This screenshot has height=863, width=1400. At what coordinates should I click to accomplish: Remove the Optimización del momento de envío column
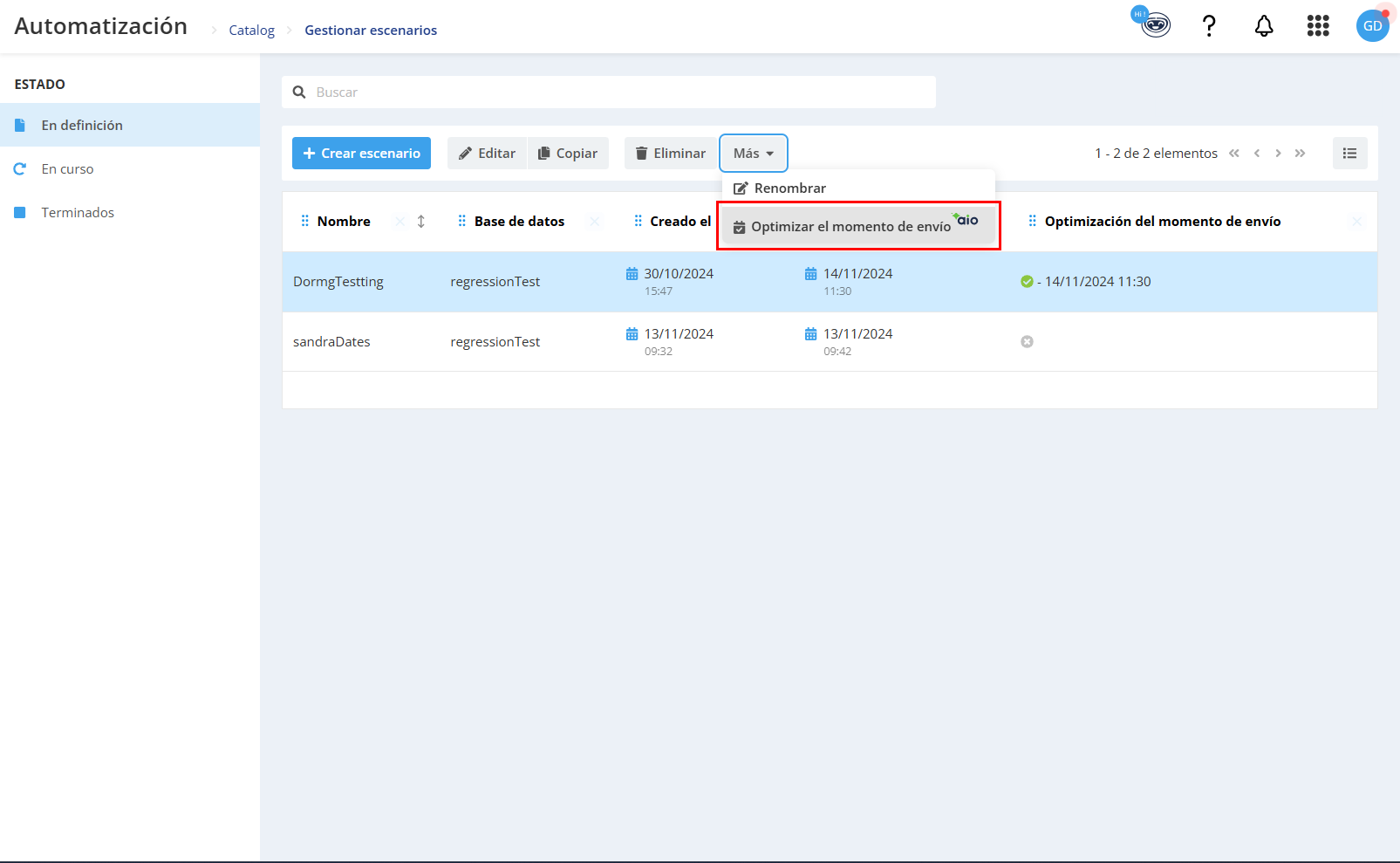[1356, 222]
